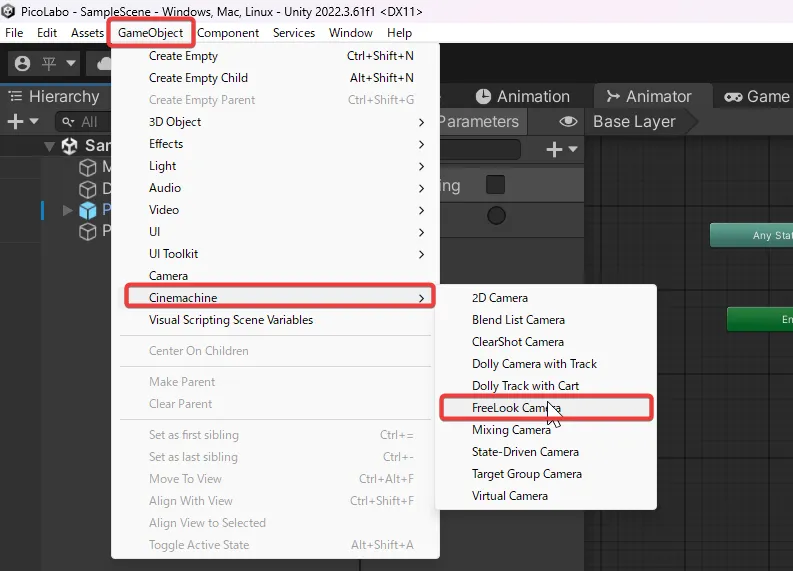Screen dimensions: 793x571
Task: Open the Assets menu
Action: tap(87, 33)
